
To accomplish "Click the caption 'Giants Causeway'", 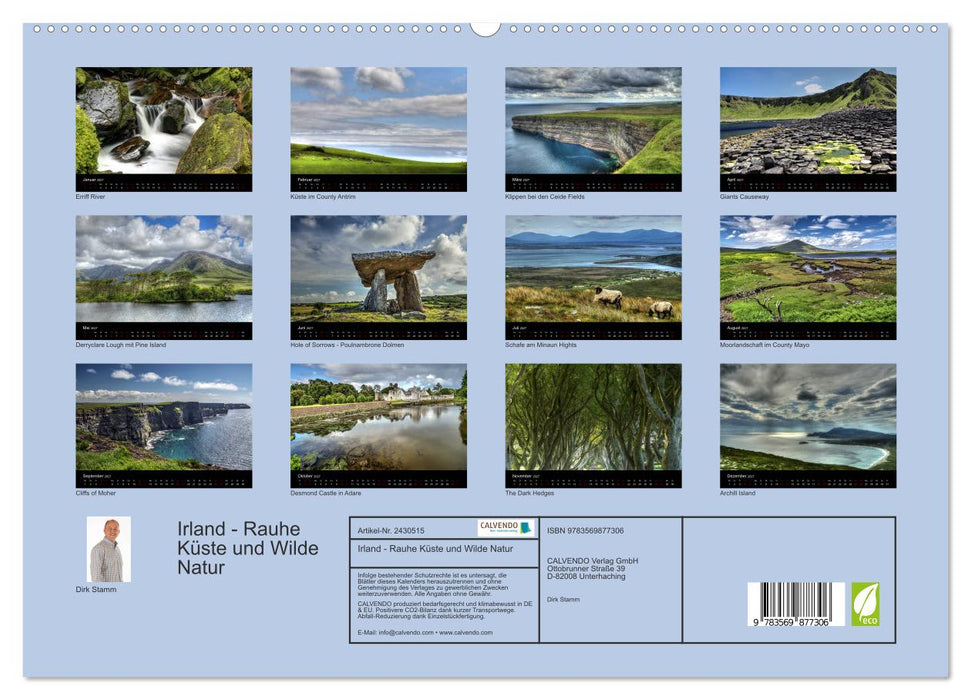I will point(744,196).
